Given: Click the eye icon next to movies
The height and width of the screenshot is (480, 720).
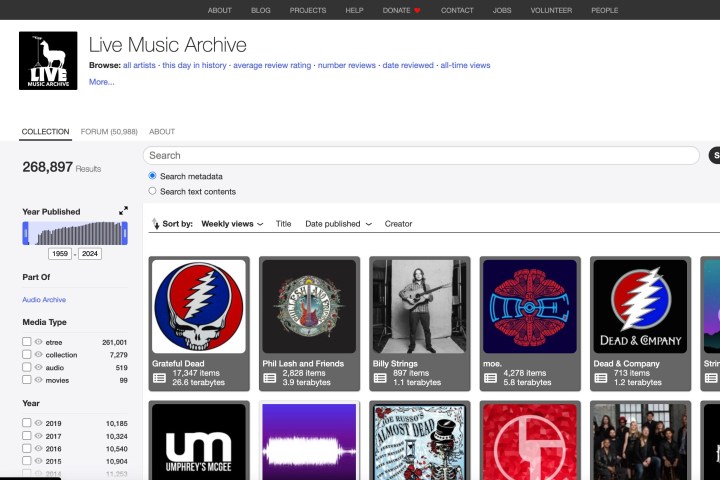Looking at the screenshot, I should 39,381.
